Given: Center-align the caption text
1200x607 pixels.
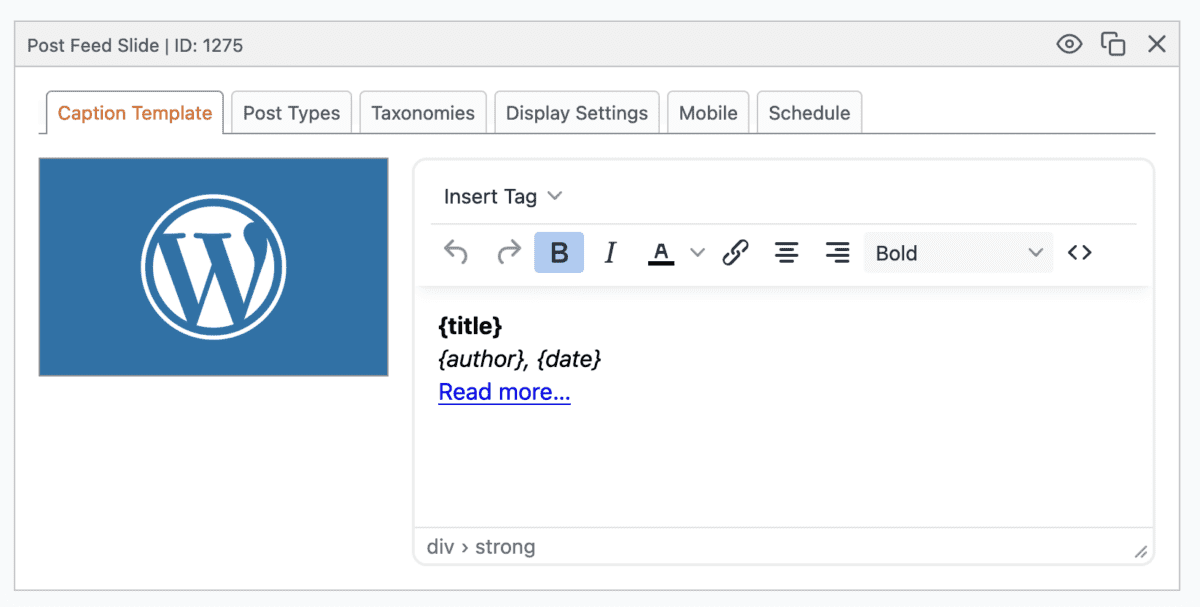Looking at the screenshot, I should click(786, 252).
